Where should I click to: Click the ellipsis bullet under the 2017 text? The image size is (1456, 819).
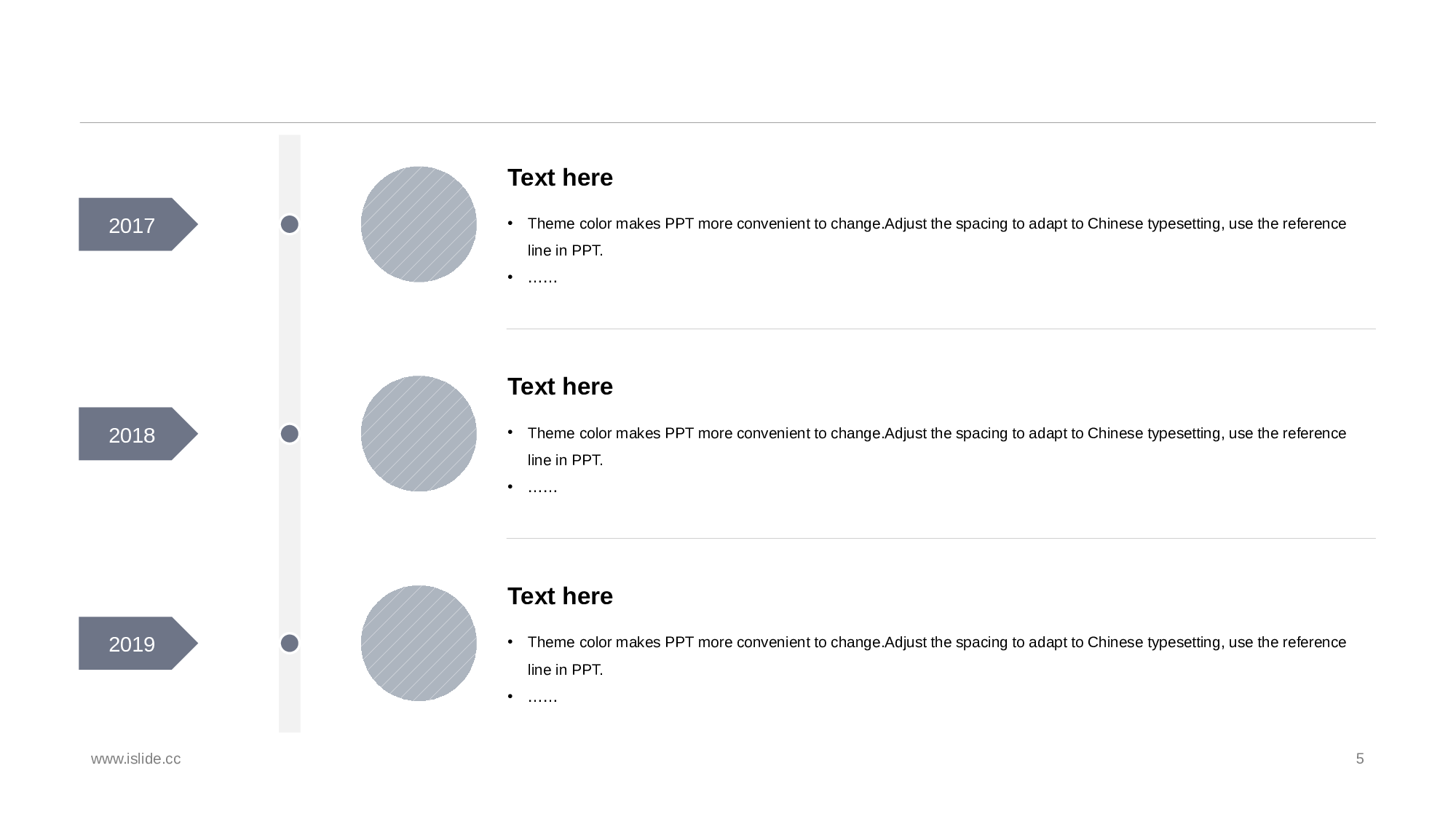pyautogui.click(x=542, y=278)
